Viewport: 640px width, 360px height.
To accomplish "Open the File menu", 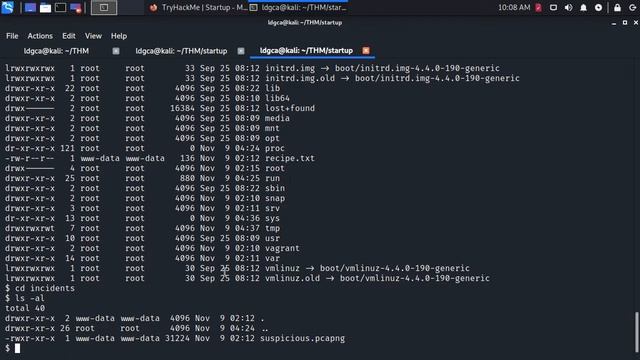I will click(12, 36).
